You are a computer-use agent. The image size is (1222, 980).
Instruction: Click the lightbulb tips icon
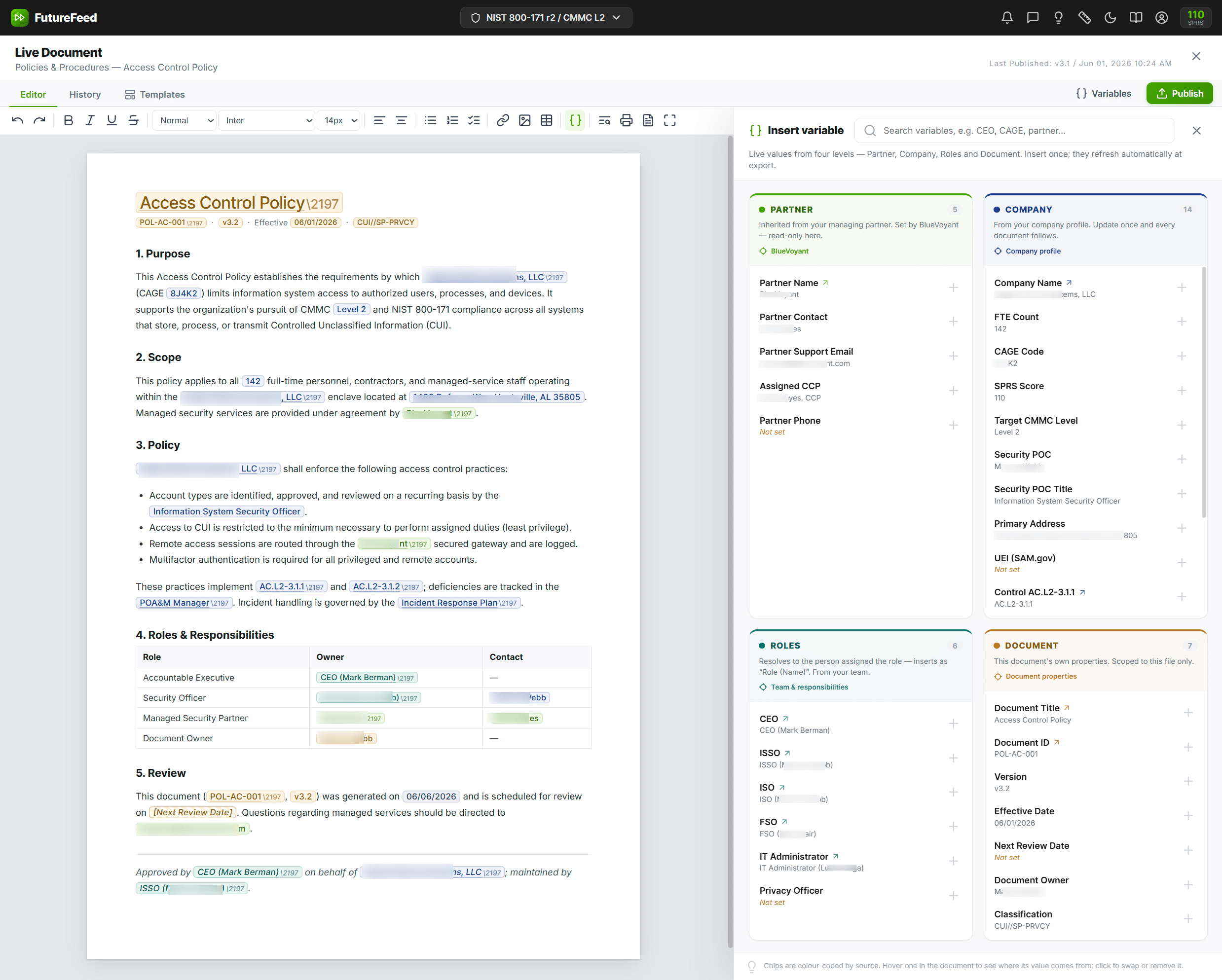pyautogui.click(x=1058, y=18)
